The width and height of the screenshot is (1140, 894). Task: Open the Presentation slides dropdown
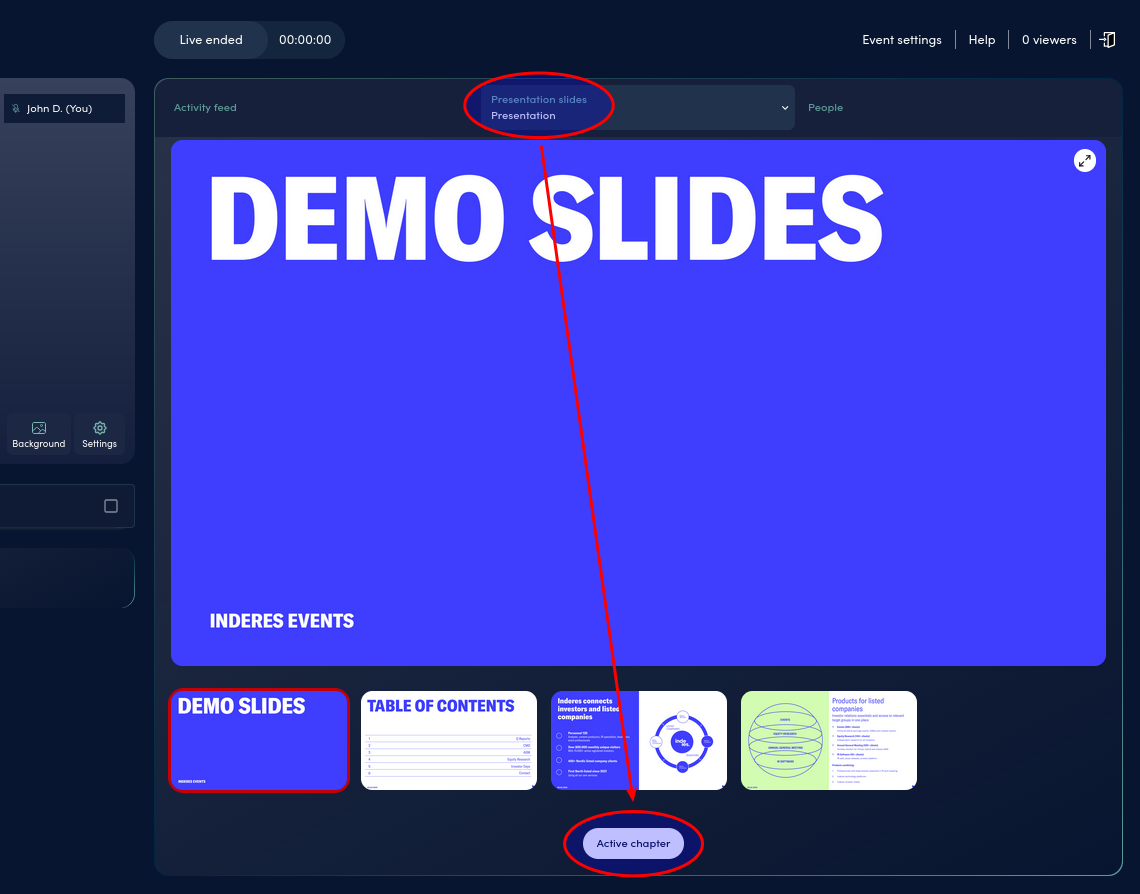tap(784, 107)
